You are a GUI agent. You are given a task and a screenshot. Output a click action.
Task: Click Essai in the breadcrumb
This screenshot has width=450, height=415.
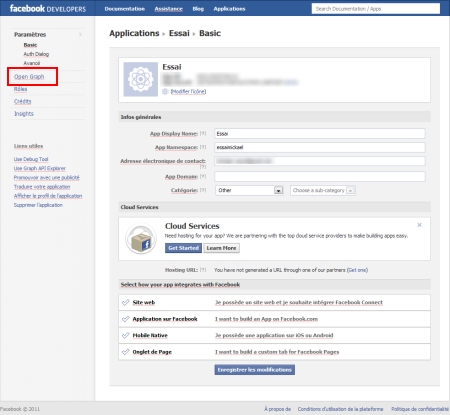179,33
